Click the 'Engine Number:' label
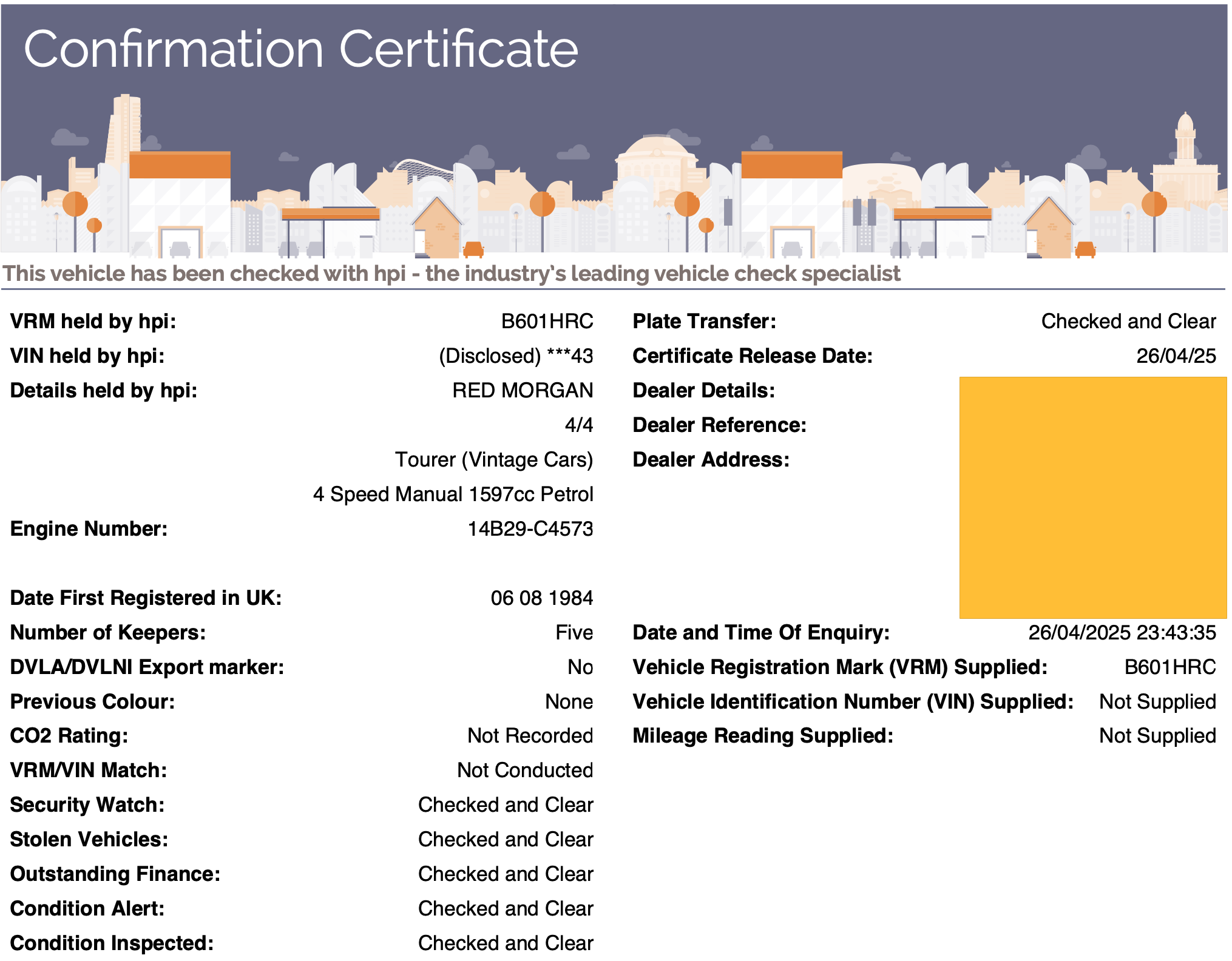The image size is (1232, 961). tap(89, 528)
